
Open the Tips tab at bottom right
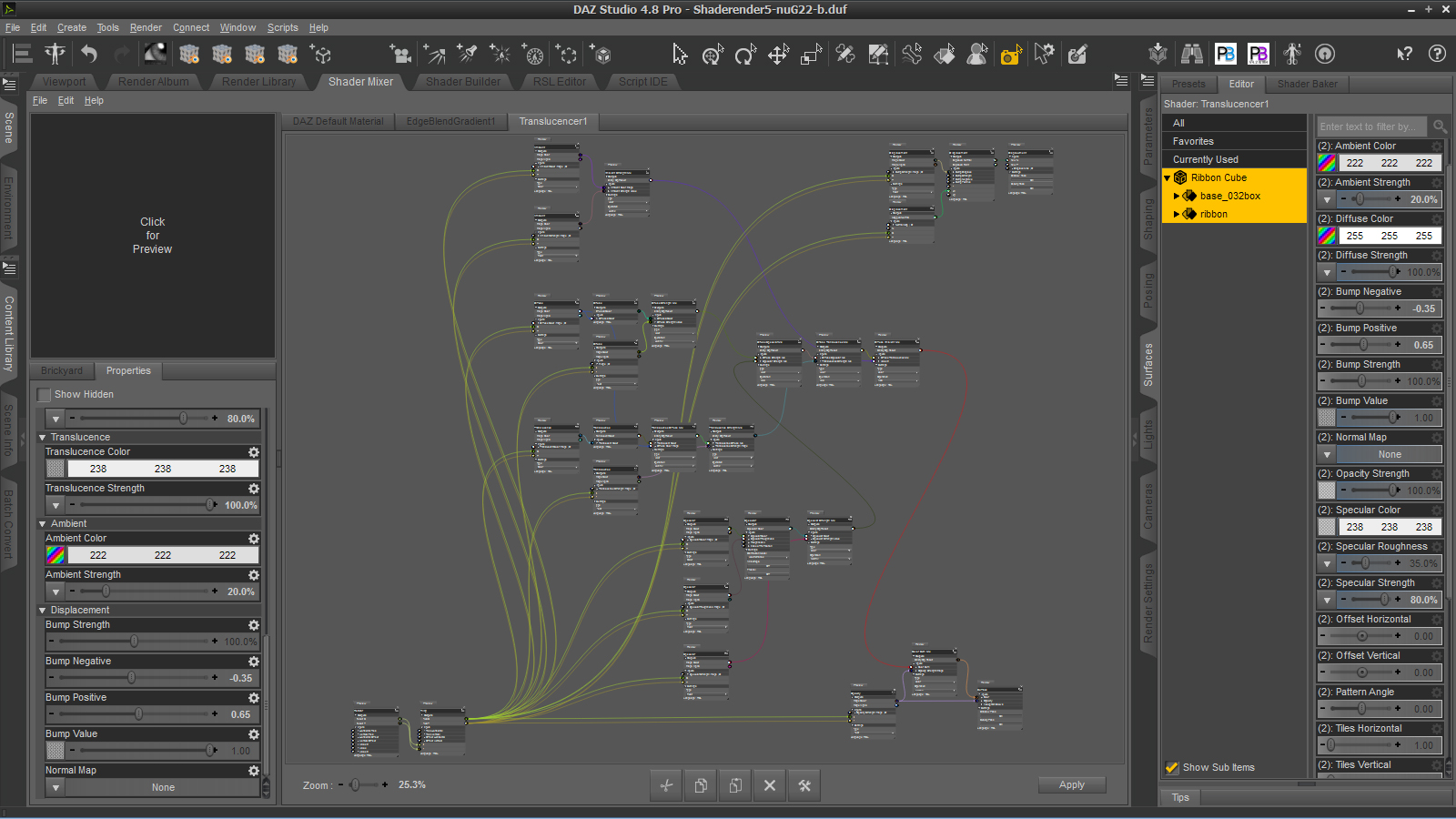pos(1180,797)
